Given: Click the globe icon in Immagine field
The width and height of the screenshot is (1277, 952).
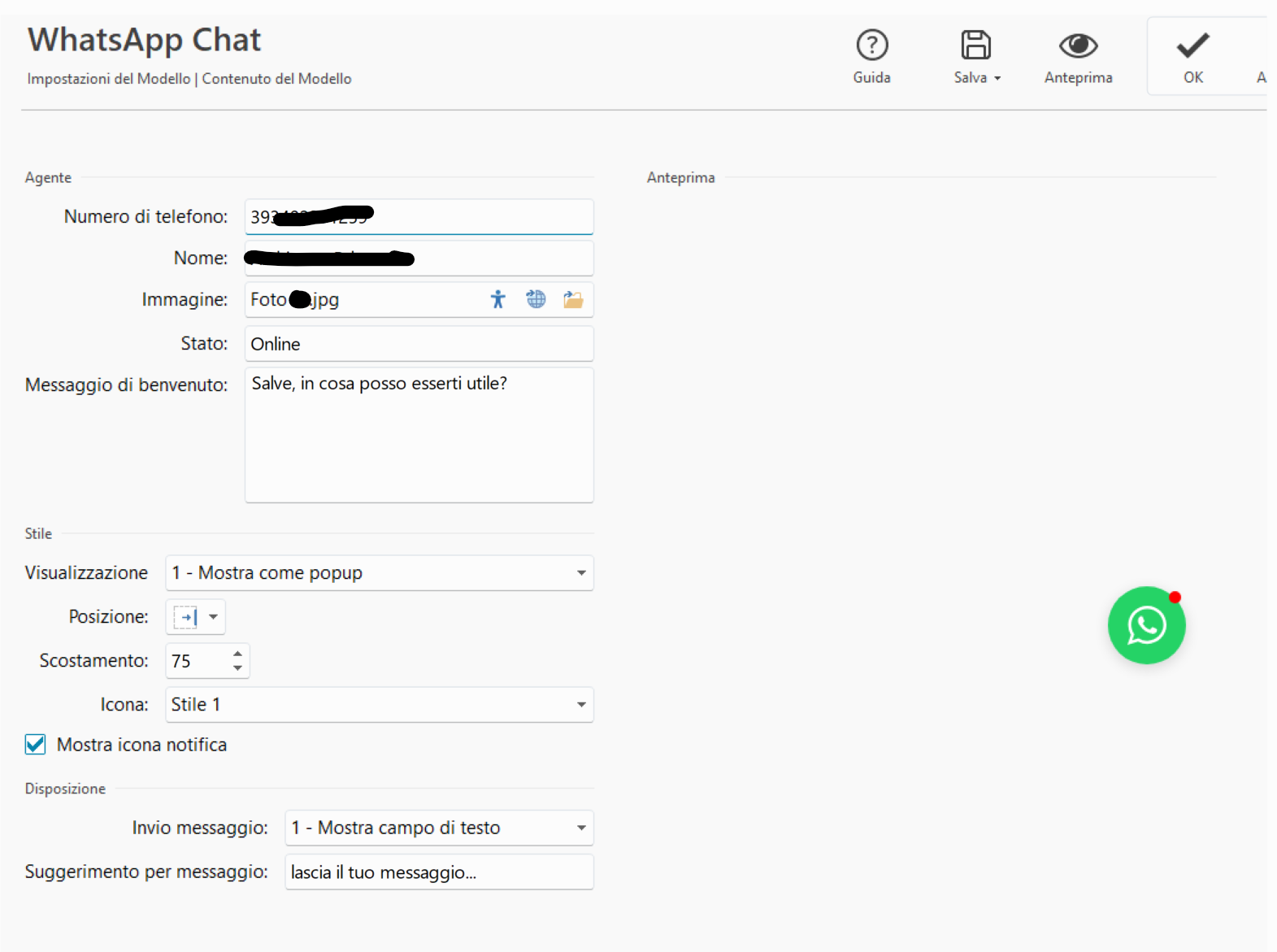Looking at the screenshot, I should 536,299.
